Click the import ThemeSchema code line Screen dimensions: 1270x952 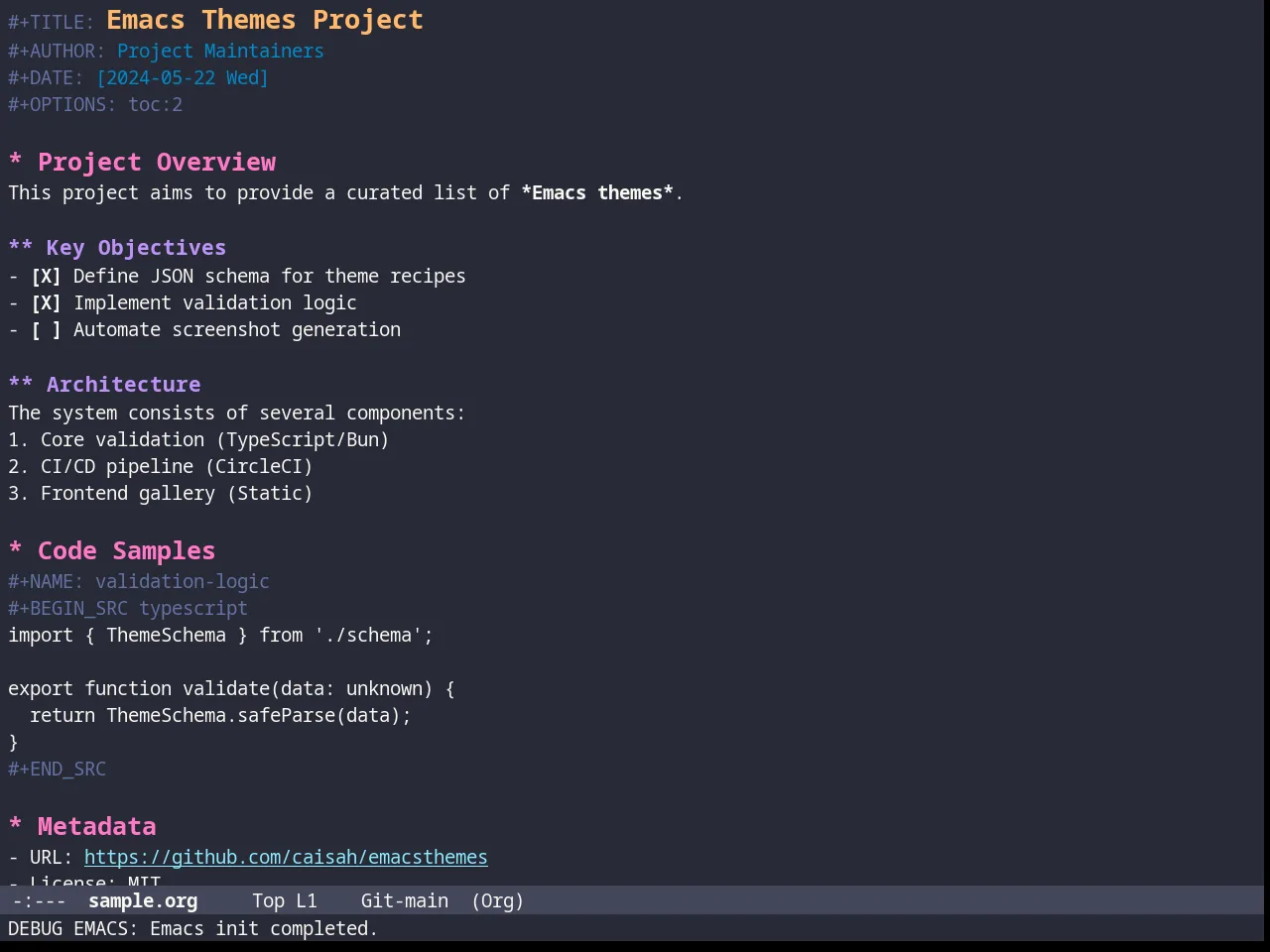coord(220,635)
